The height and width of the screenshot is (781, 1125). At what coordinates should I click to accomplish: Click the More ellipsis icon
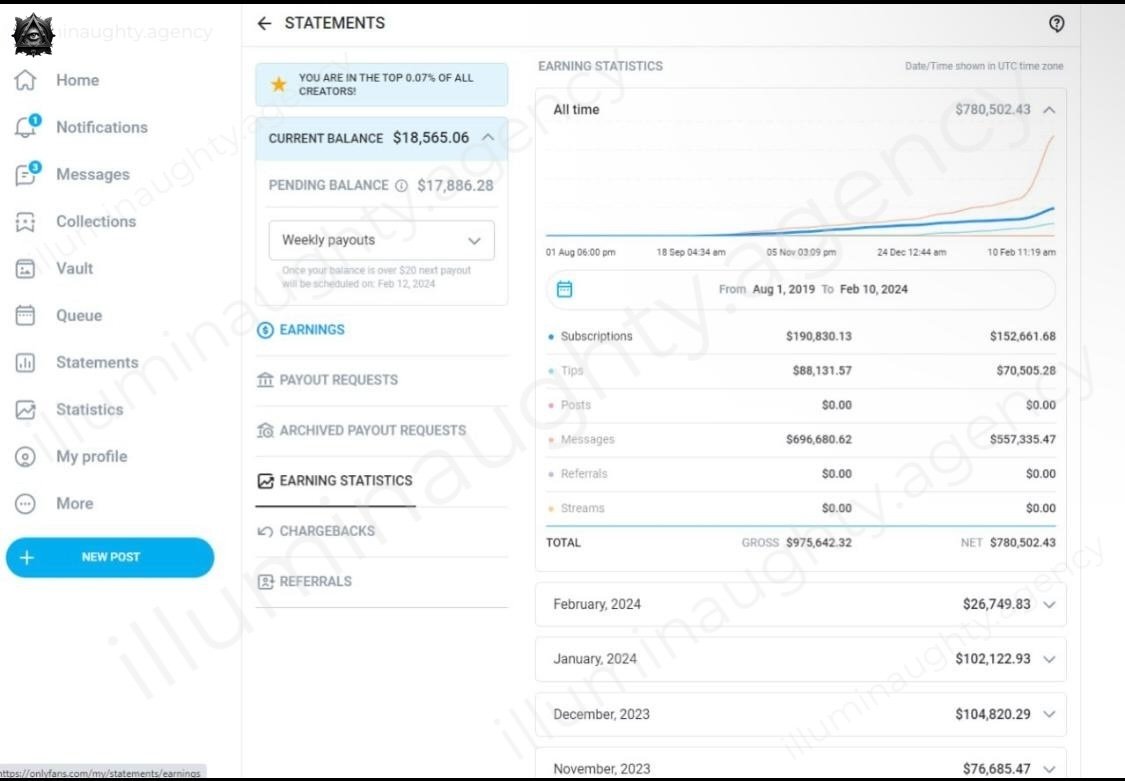[25, 503]
